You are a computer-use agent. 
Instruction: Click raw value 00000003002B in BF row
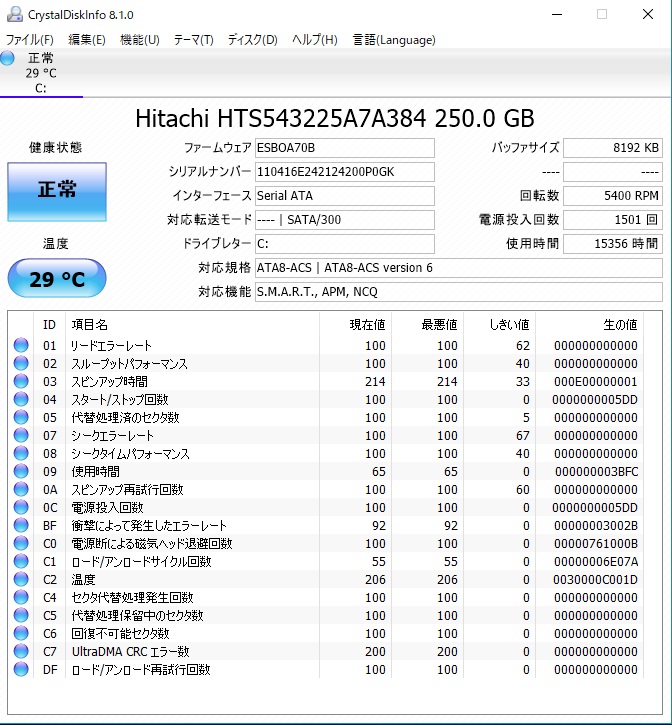point(596,525)
